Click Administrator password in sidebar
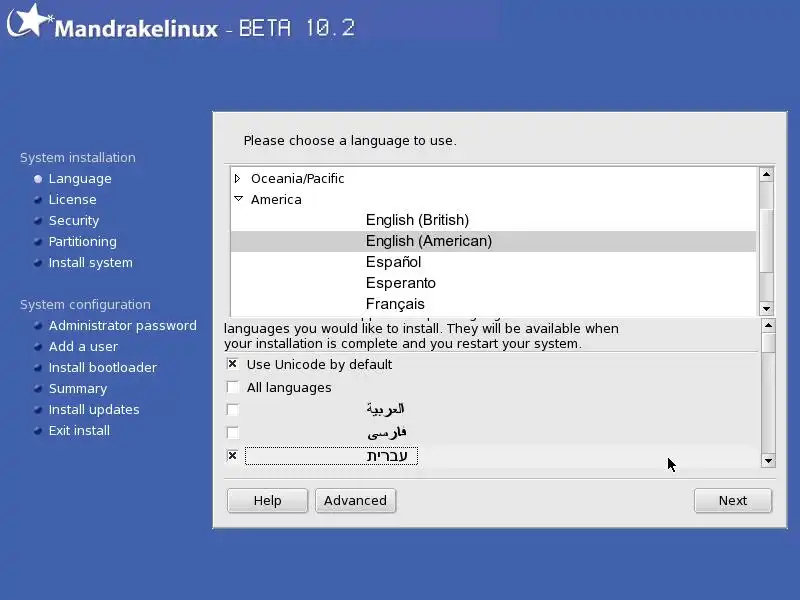 (x=122, y=326)
